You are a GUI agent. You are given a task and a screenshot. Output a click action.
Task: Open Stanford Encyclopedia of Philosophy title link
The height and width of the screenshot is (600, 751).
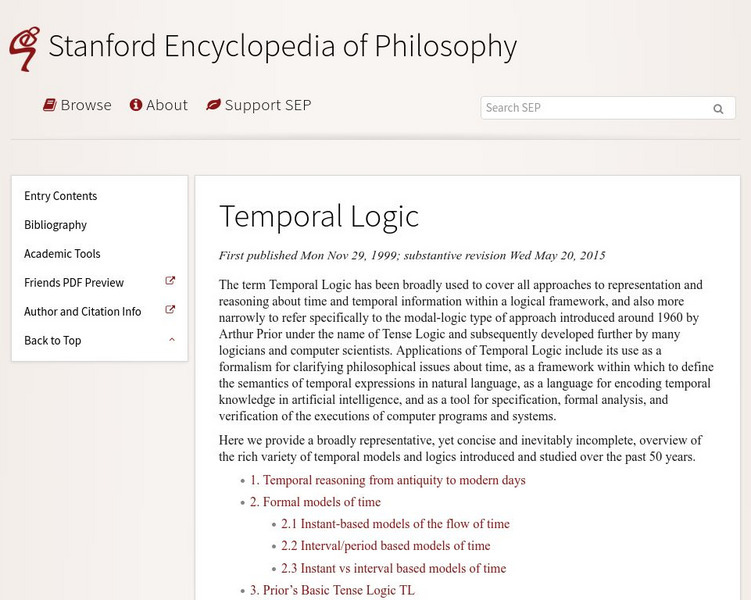click(x=282, y=46)
